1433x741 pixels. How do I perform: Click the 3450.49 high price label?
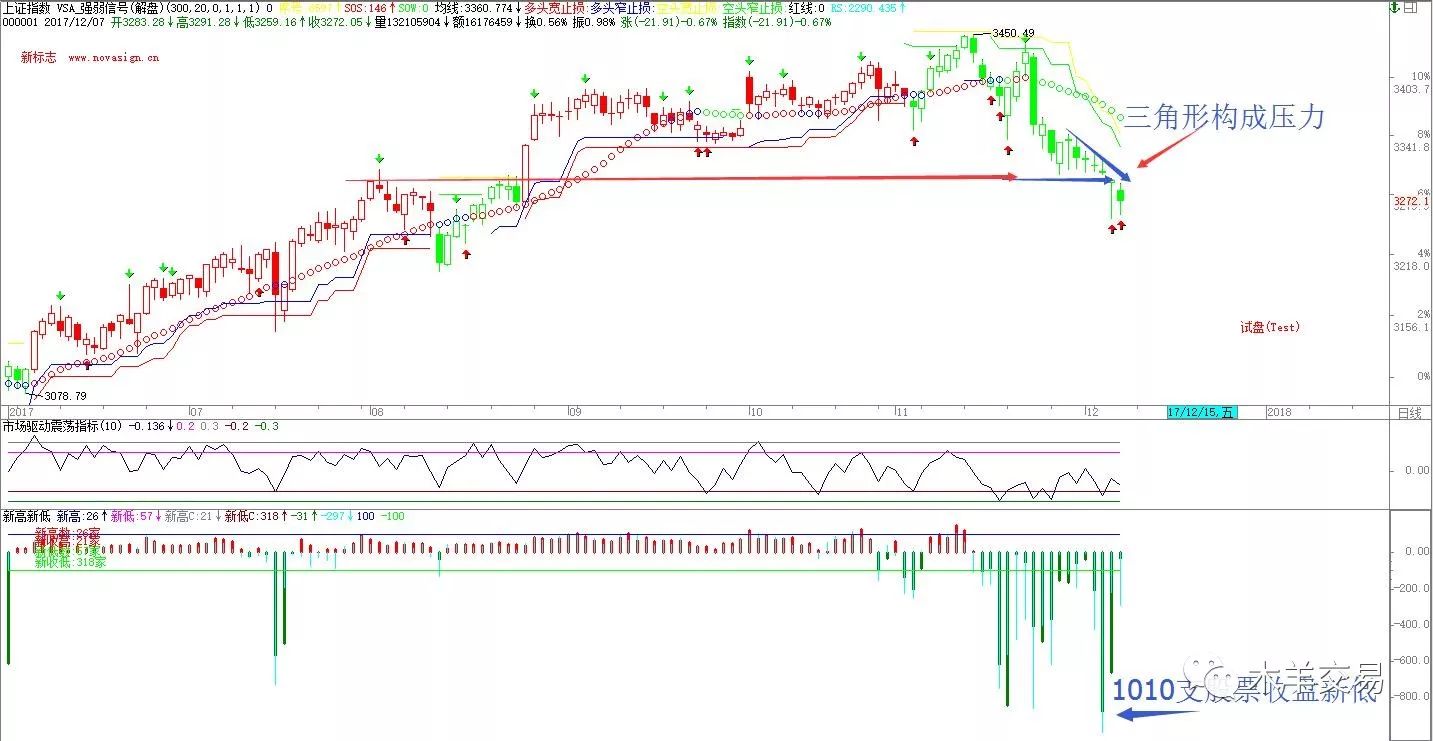1012,34
